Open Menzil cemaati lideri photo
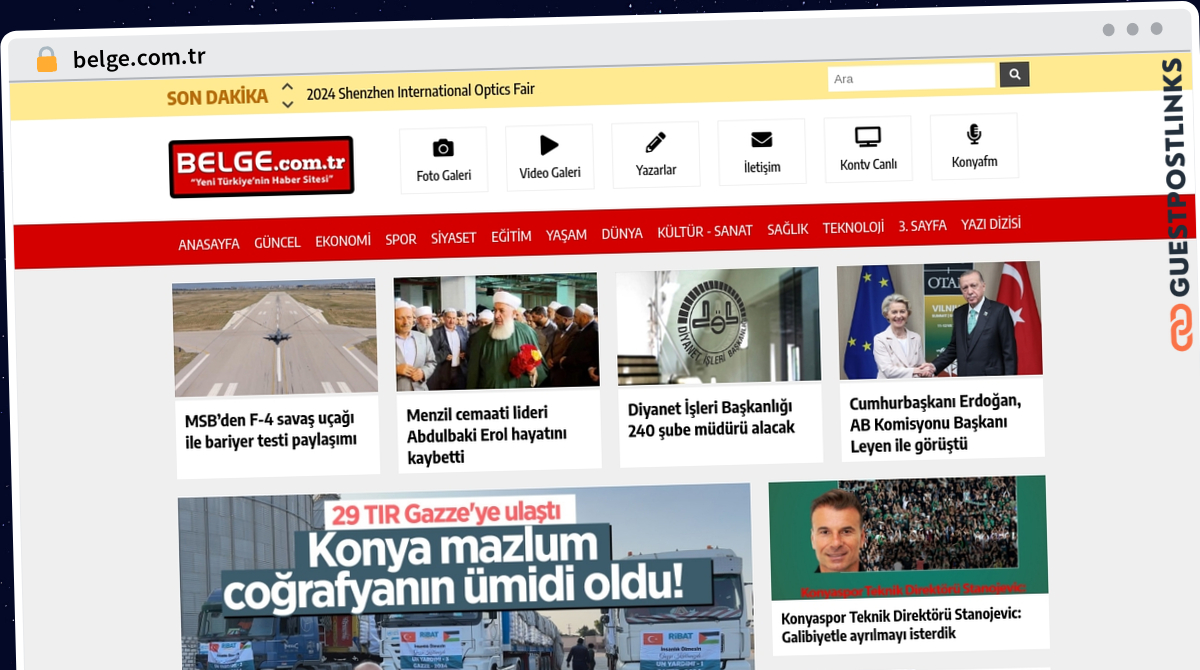This screenshot has height=670, width=1200. 497,333
